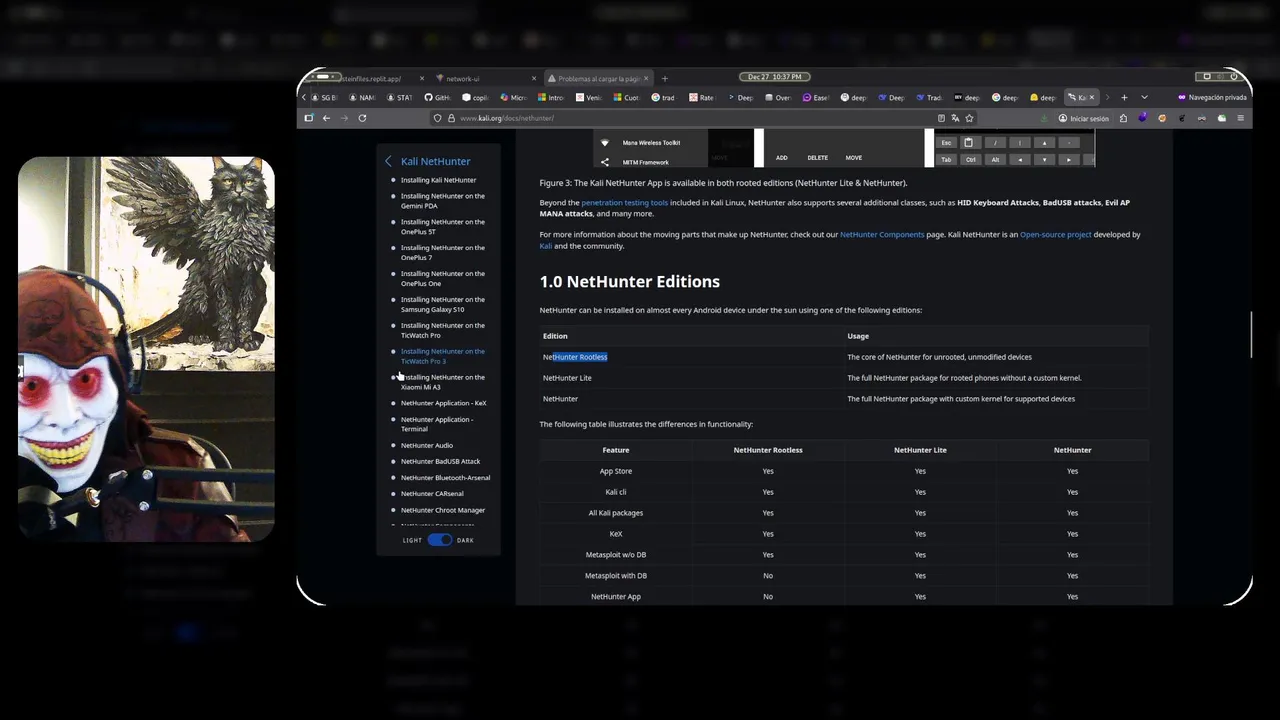This screenshot has height=720, width=1280.
Task: Open a new tab beside the Kali tab
Action: point(1124,97)
